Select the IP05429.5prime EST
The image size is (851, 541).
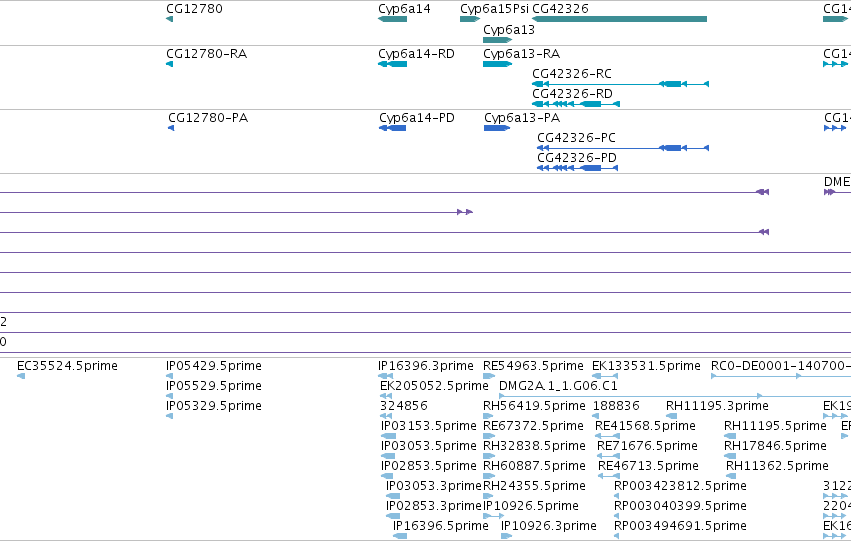(214, 366)
